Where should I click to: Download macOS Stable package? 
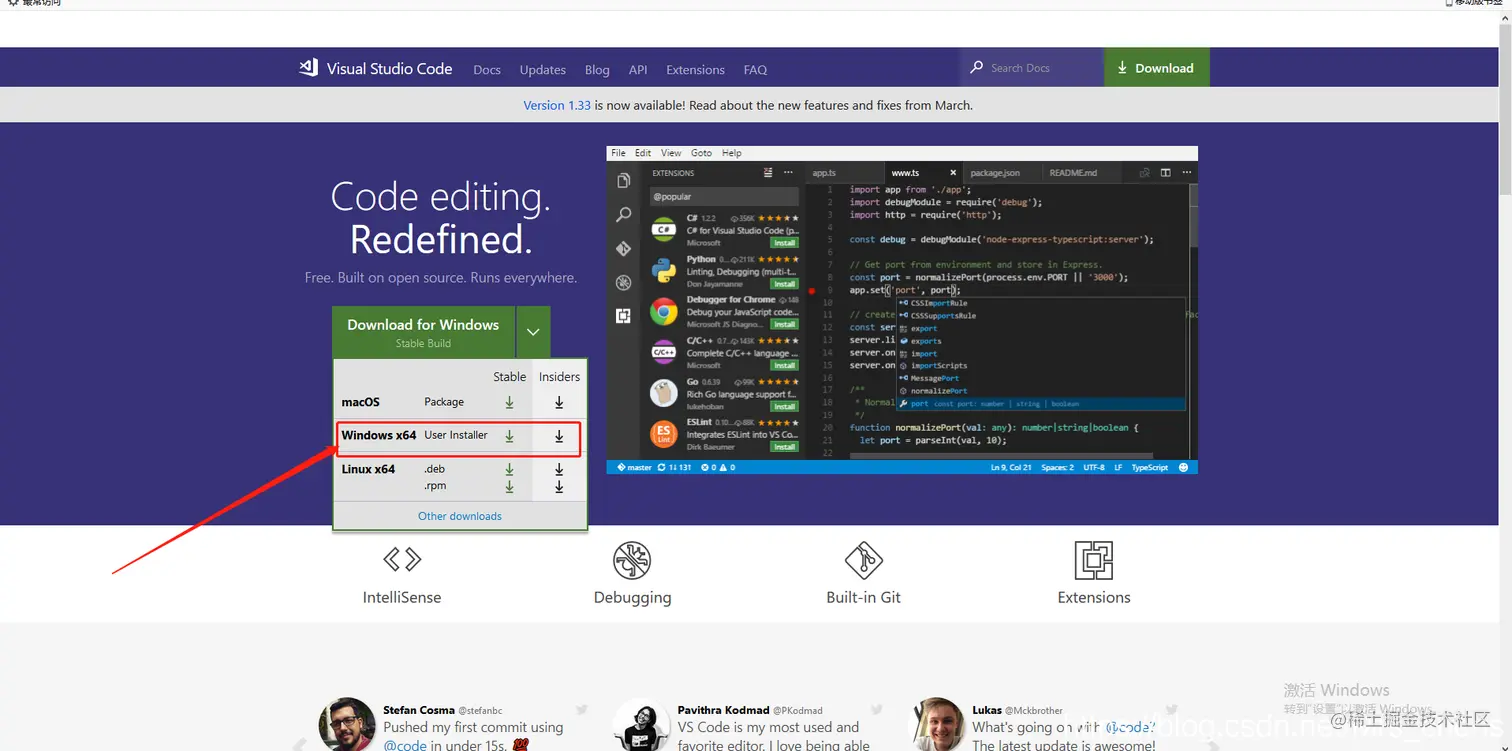(x=509, y=402)
